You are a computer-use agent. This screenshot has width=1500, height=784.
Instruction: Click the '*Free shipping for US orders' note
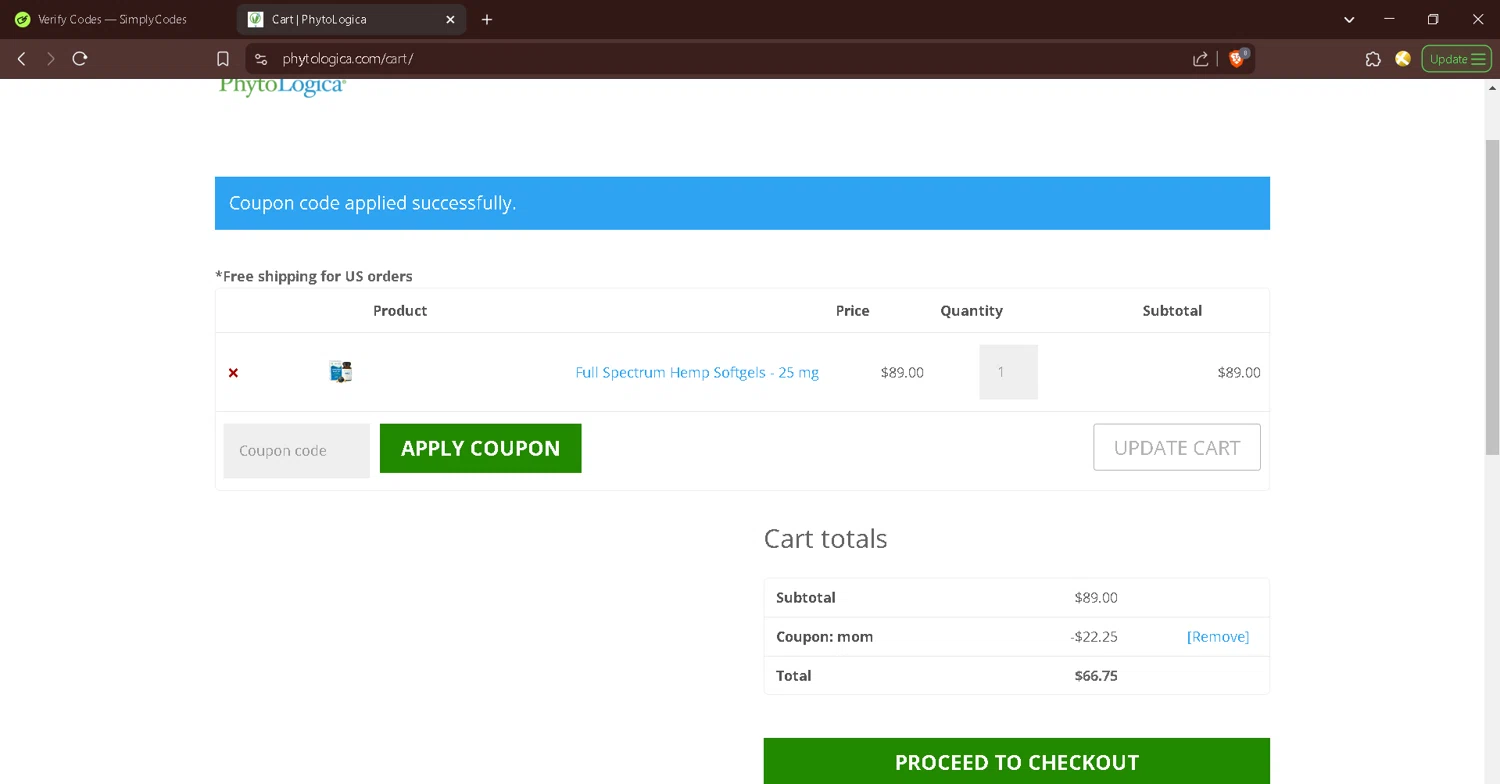tap(314, 276)
